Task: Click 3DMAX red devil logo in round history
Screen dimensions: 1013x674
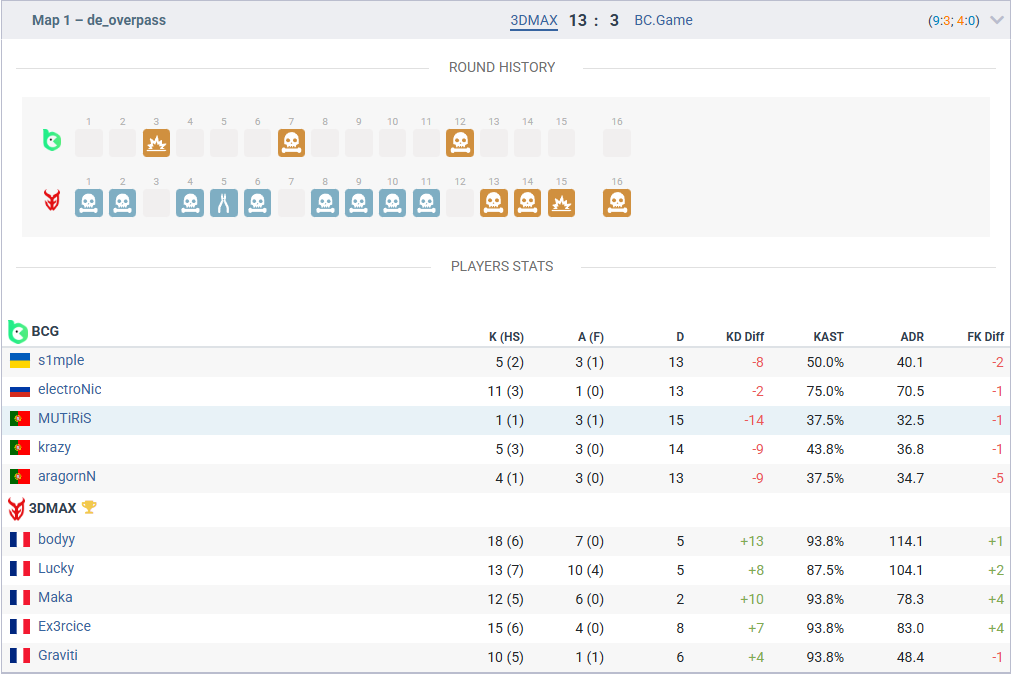Action: click(x=51, y=201)
